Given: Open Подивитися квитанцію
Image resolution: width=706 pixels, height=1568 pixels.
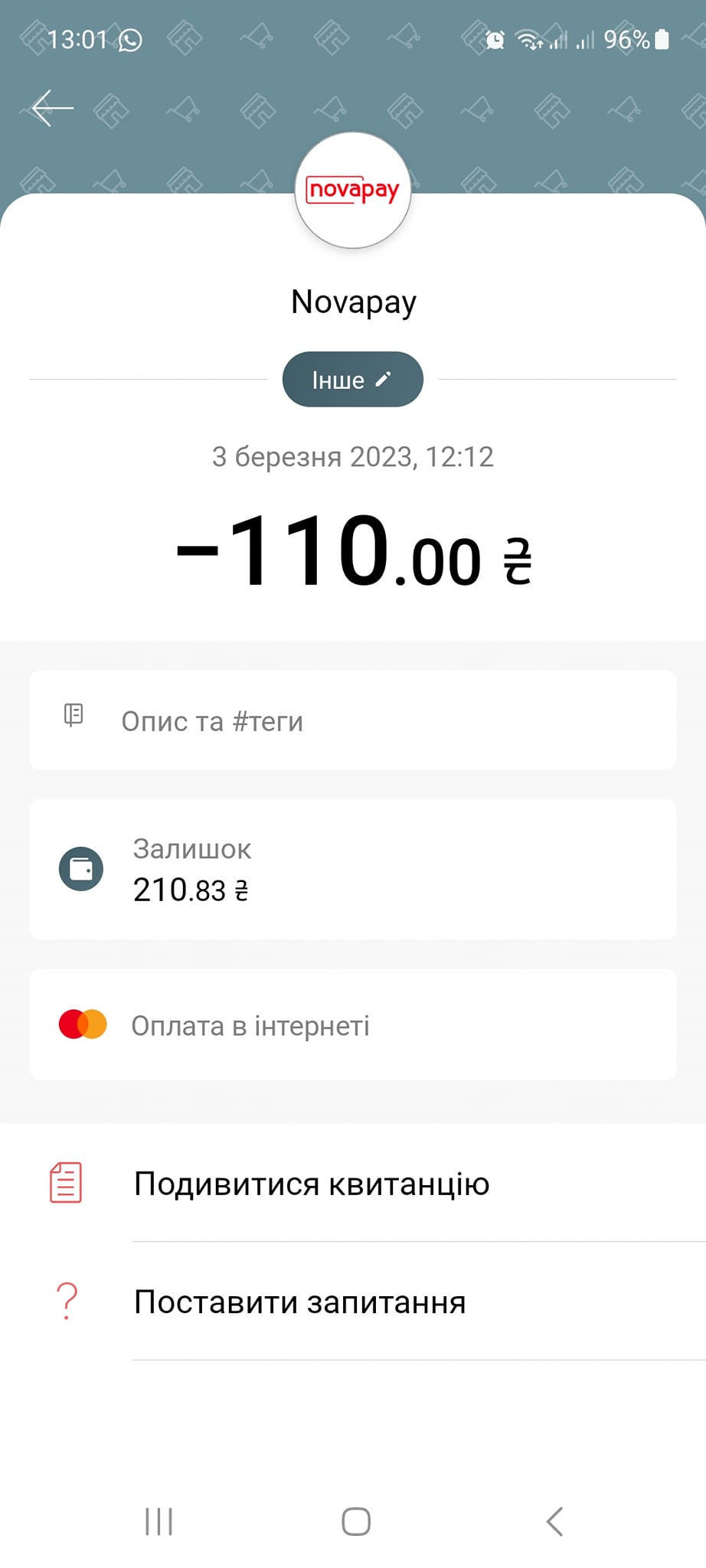Looking at the screenshot, I should (x=353, y=1183).
